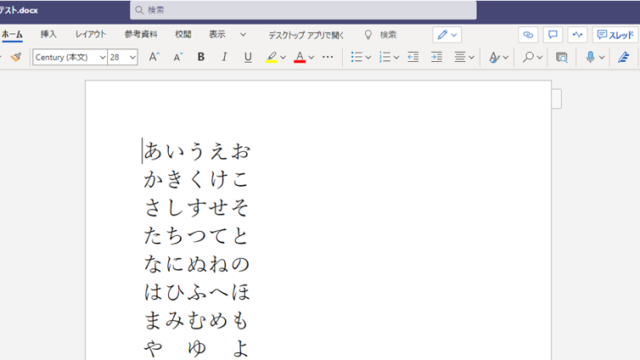The width and height of the screenshot is (640, 360).
Task: Switch to the 挿入 tab
Action: tap(48, 35)
